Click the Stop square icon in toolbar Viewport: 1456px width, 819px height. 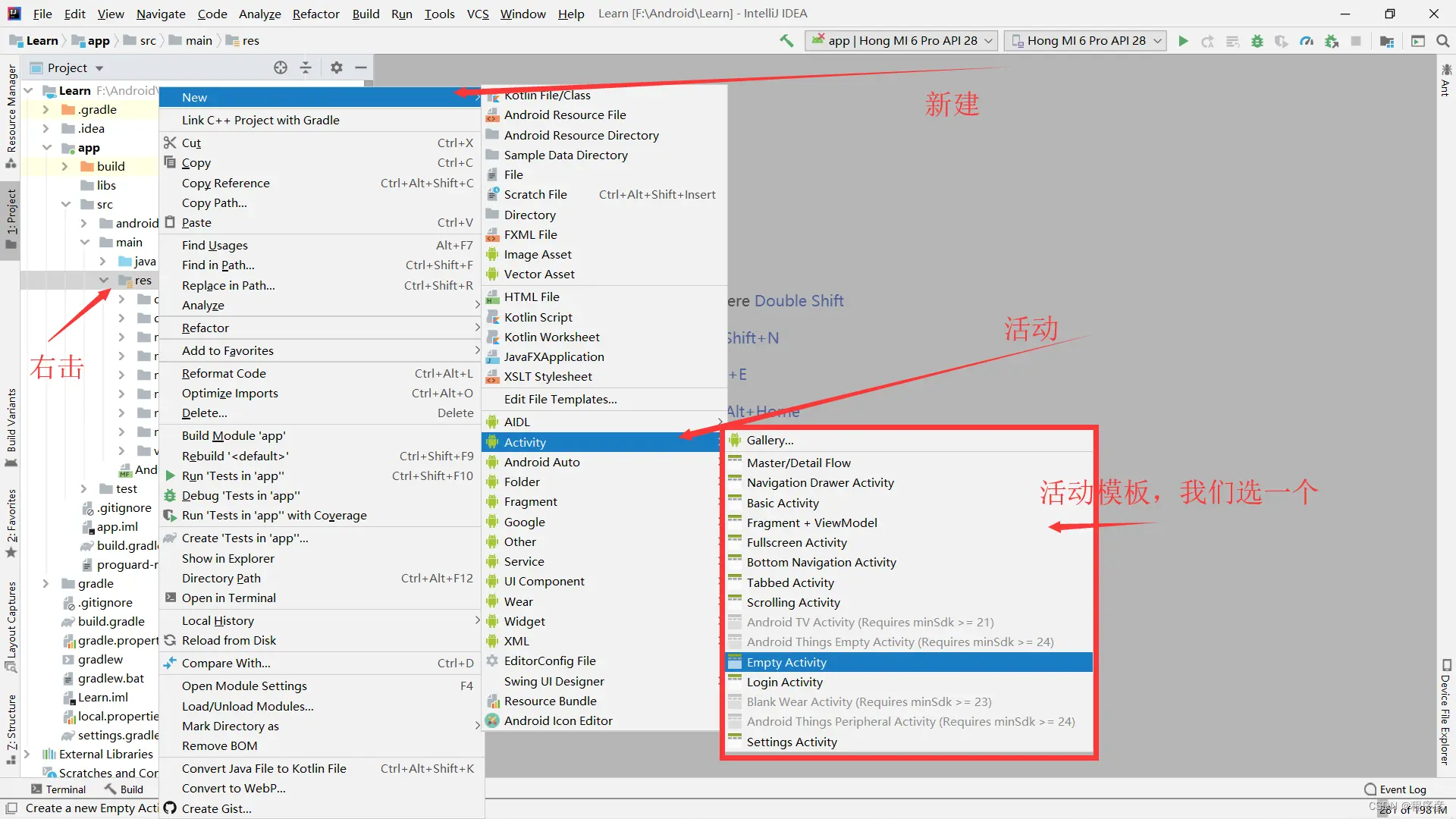coord(1356,41)
